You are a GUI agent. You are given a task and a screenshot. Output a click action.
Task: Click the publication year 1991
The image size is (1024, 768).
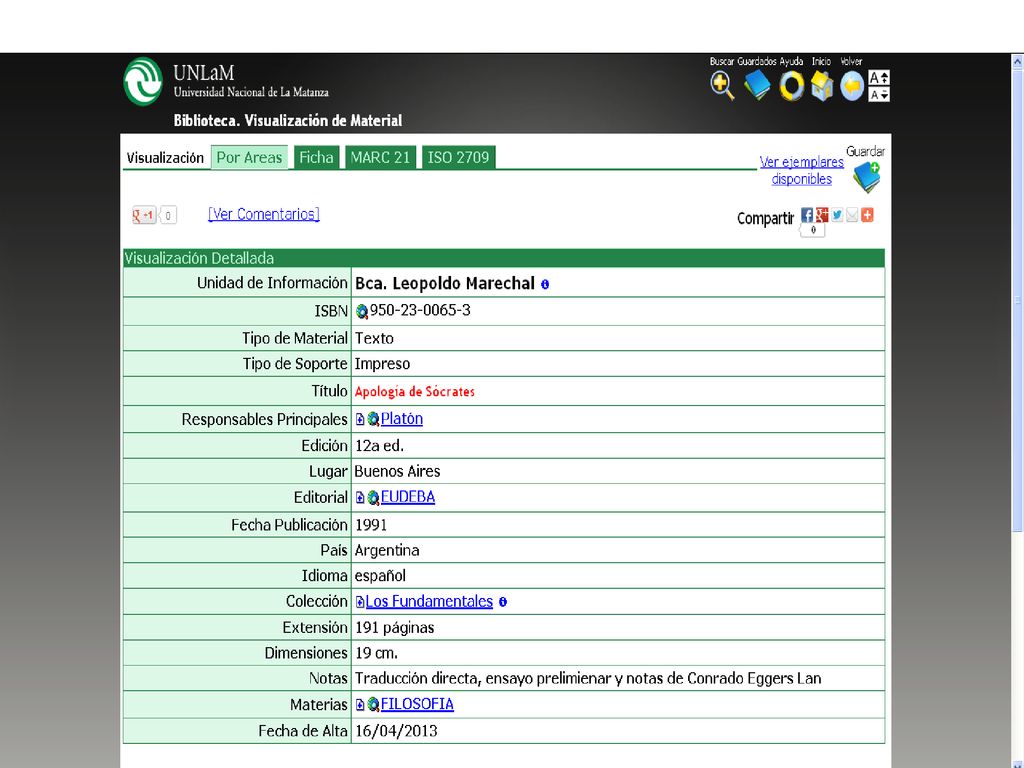pyautogui.click(x=371, y=525)
